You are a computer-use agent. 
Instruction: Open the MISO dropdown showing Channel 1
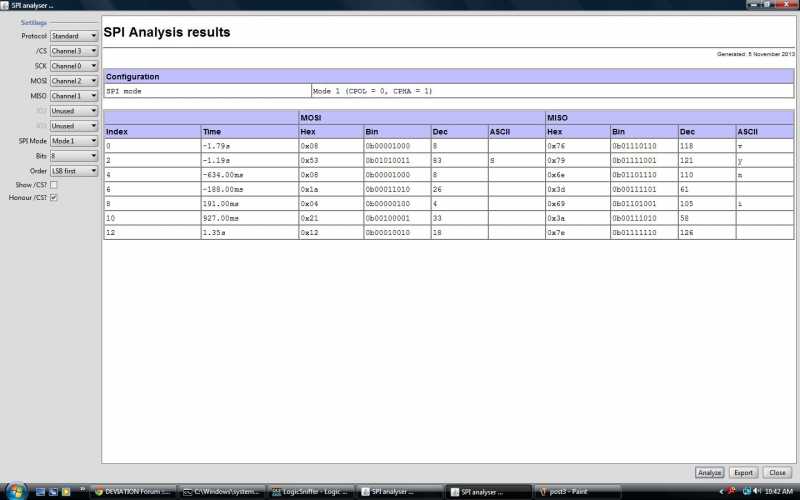pyautogui.click(x=74, y=96)
